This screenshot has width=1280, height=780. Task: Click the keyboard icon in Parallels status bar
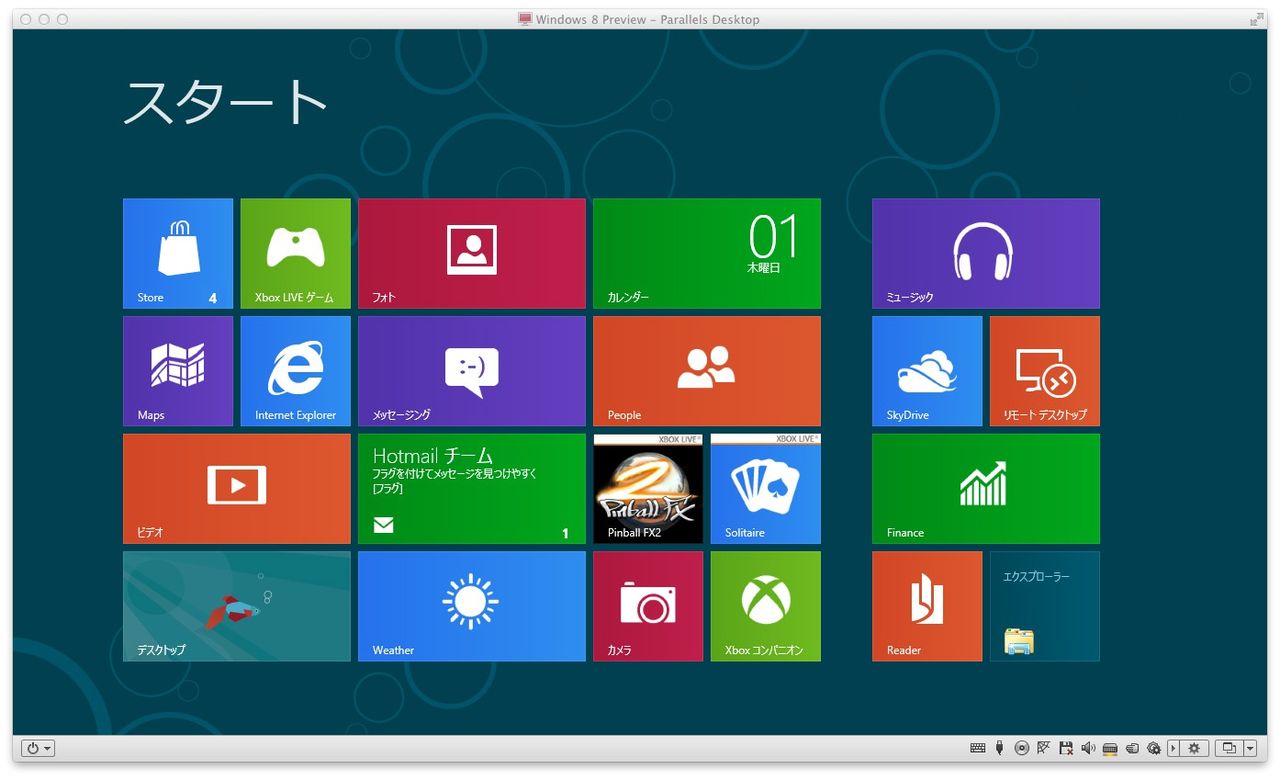point(978,748)
